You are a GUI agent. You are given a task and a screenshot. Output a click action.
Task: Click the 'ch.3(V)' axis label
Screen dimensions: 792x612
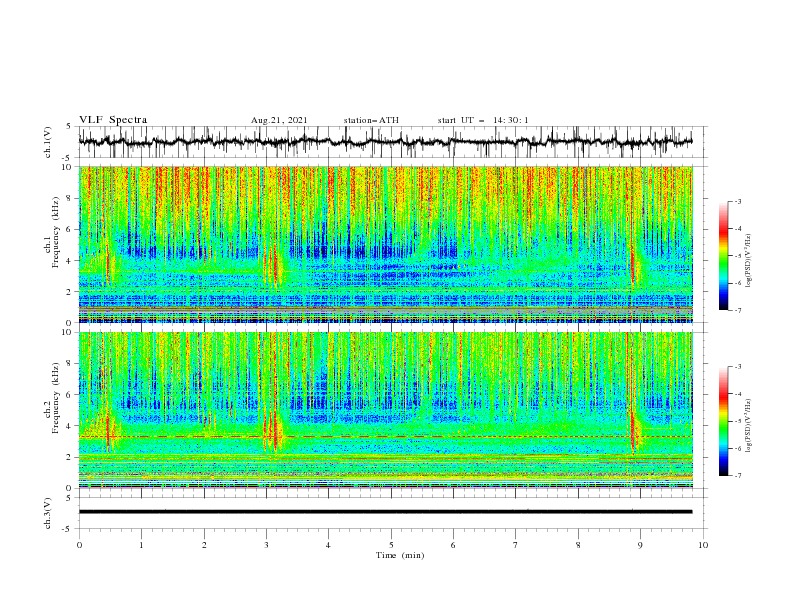point(48,513)
